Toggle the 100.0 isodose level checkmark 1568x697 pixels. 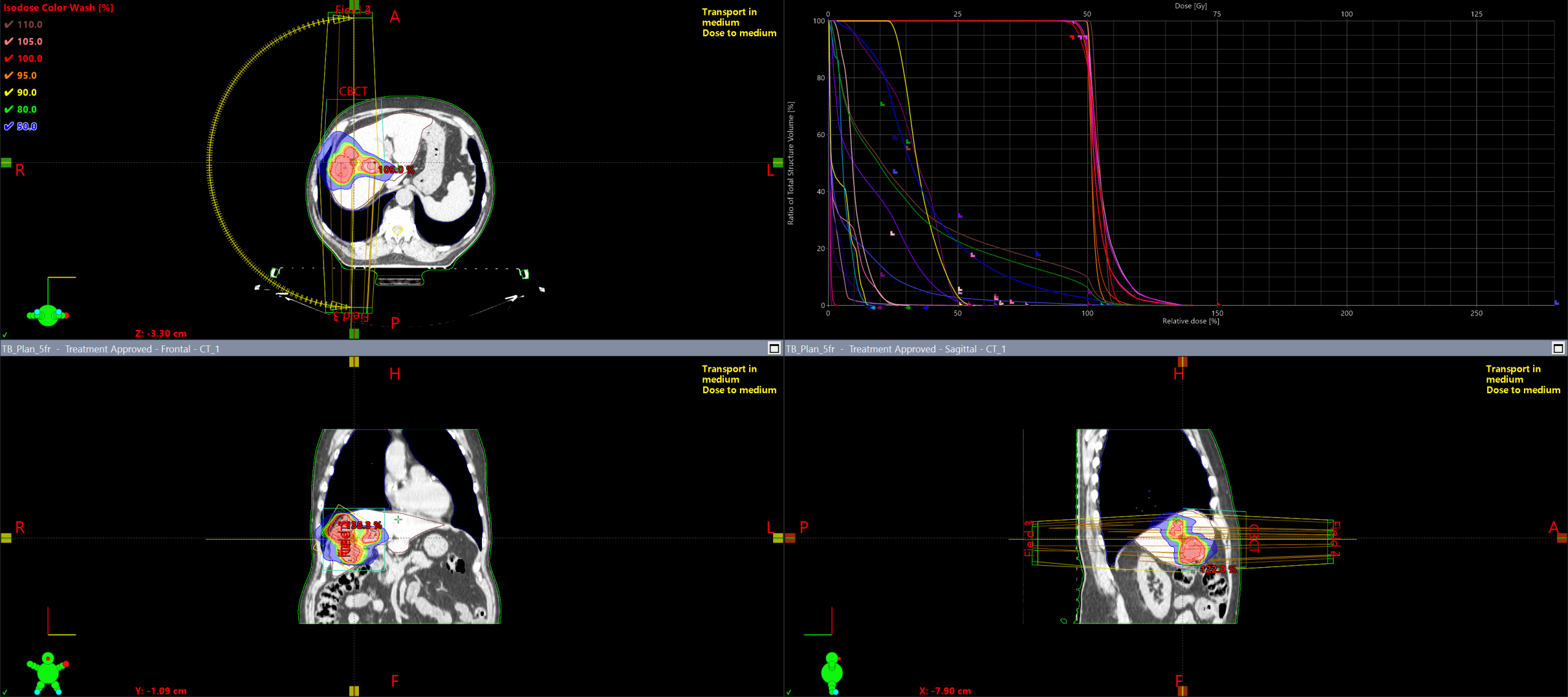coord(9,59)
